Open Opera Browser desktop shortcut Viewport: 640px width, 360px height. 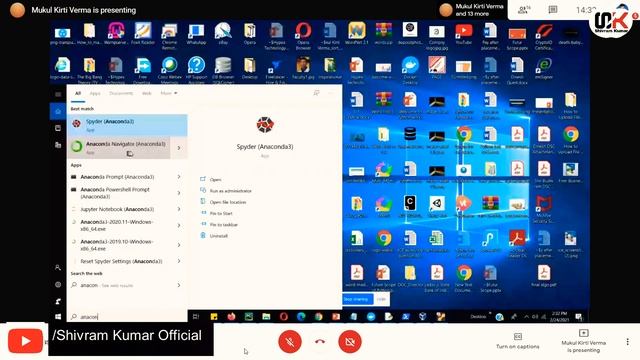(303, 36)
